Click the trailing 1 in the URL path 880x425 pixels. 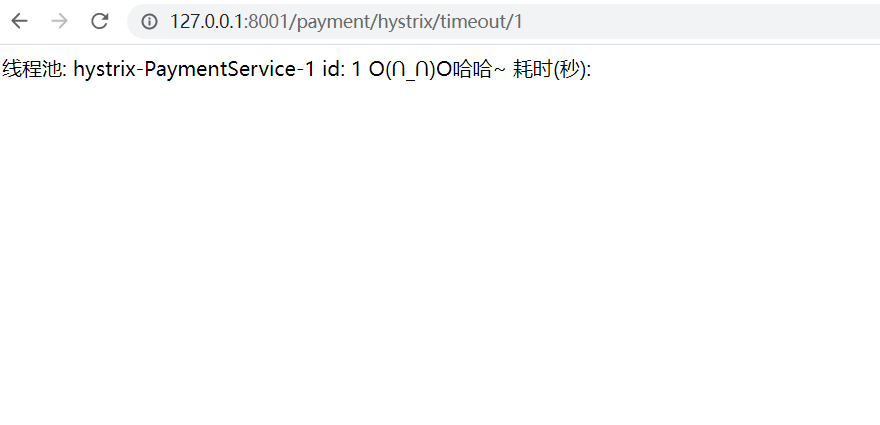click(x=518, y=21)
